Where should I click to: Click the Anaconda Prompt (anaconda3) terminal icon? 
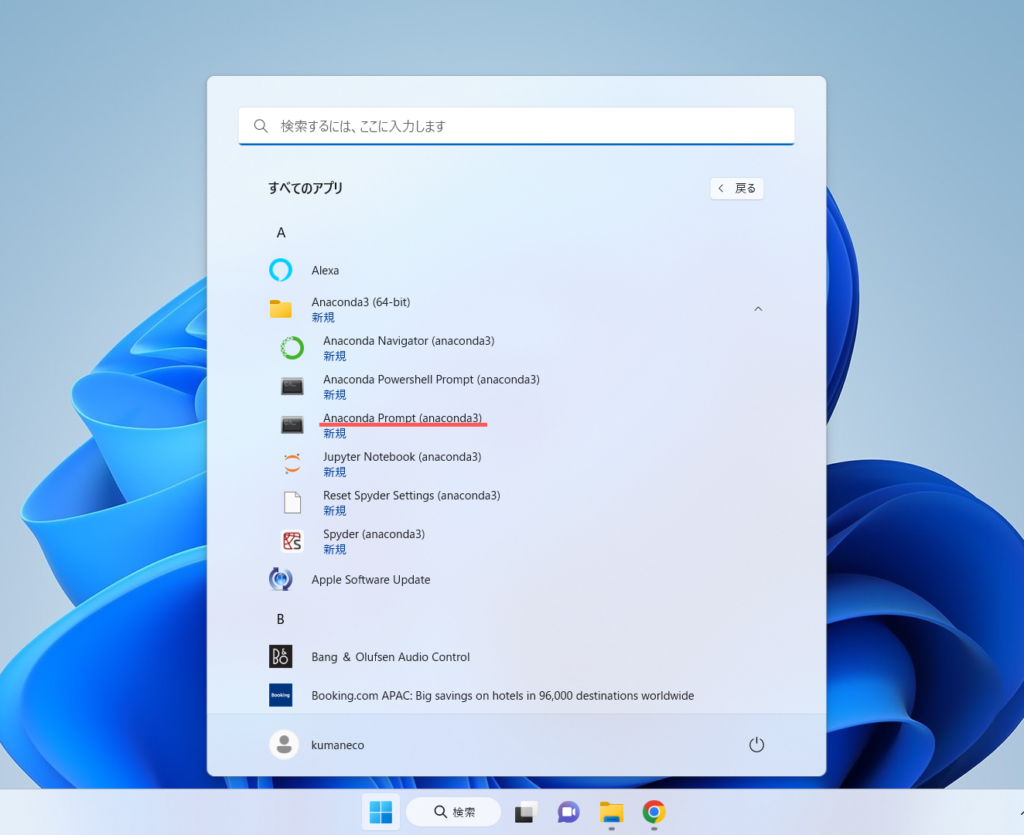pyautogui.click(x=292, y=425)
